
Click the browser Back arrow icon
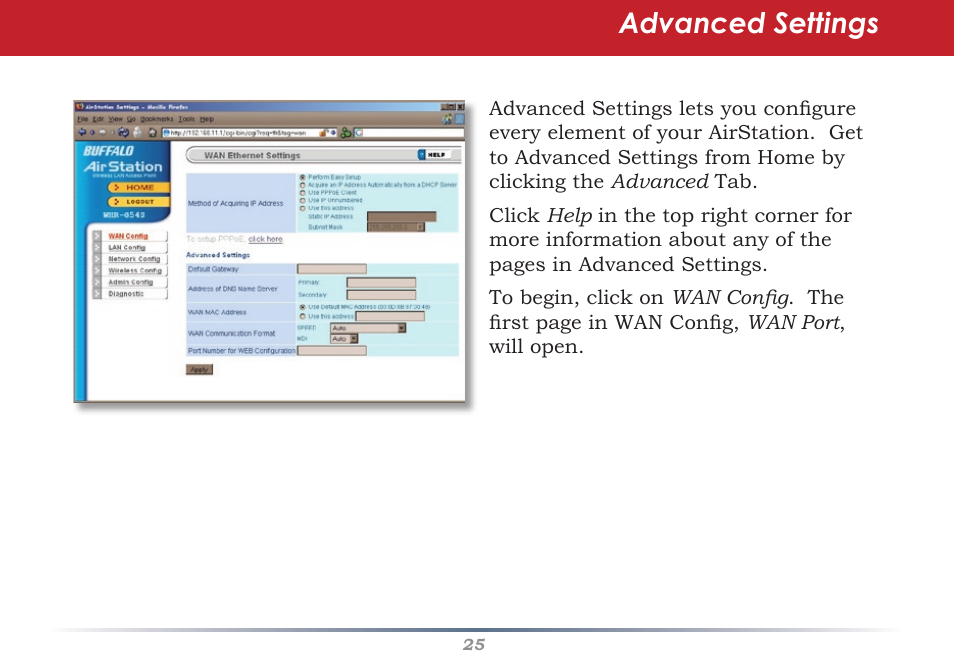[x=82, y=132]
